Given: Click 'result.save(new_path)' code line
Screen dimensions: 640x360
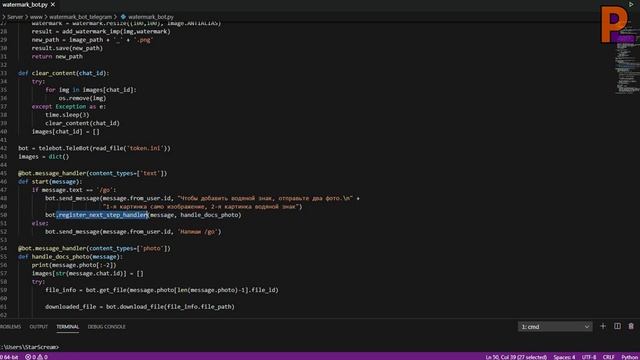Looking at the screenshot, I should 67,48.
